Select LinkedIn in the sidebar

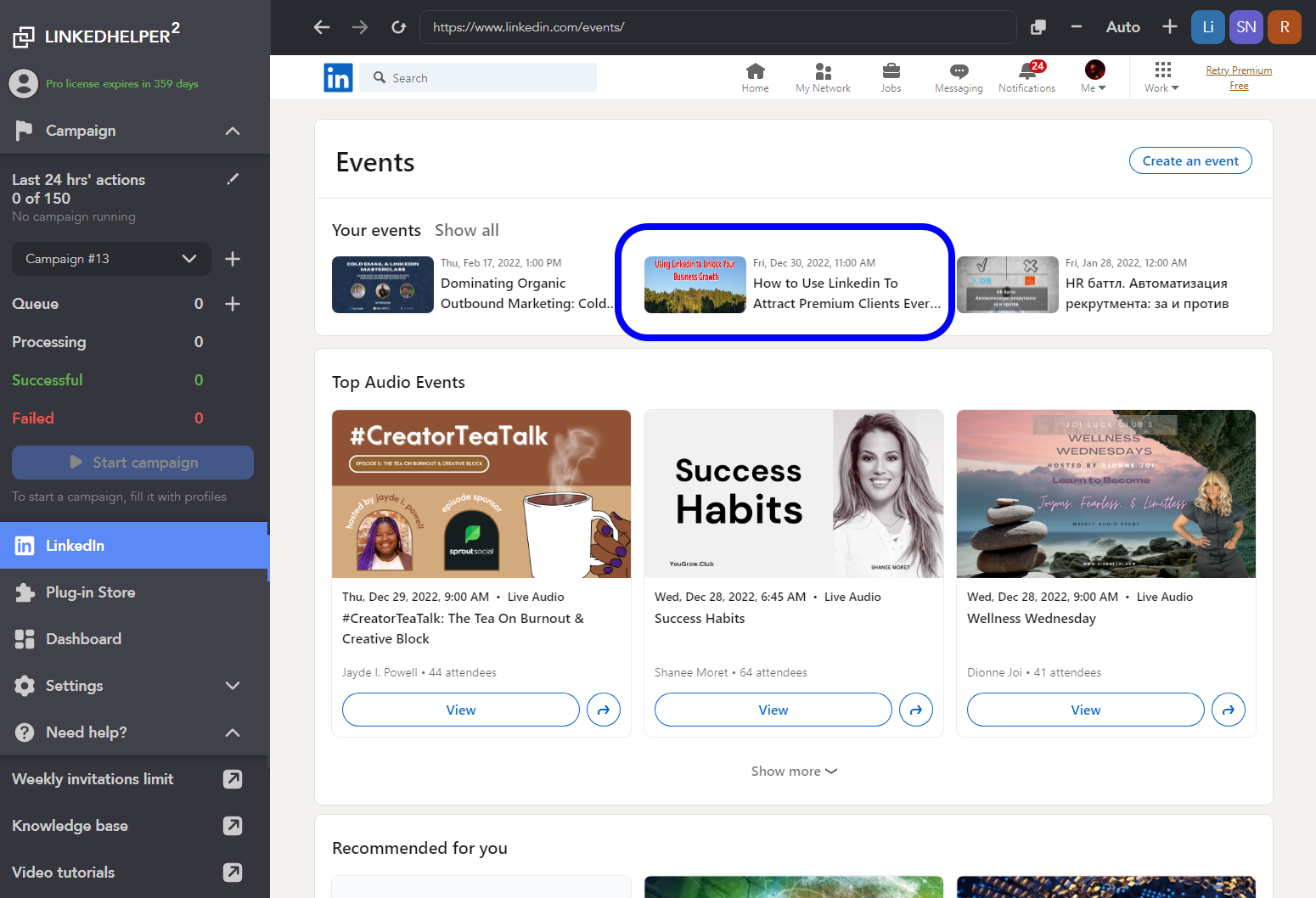(x=134, y=546)
